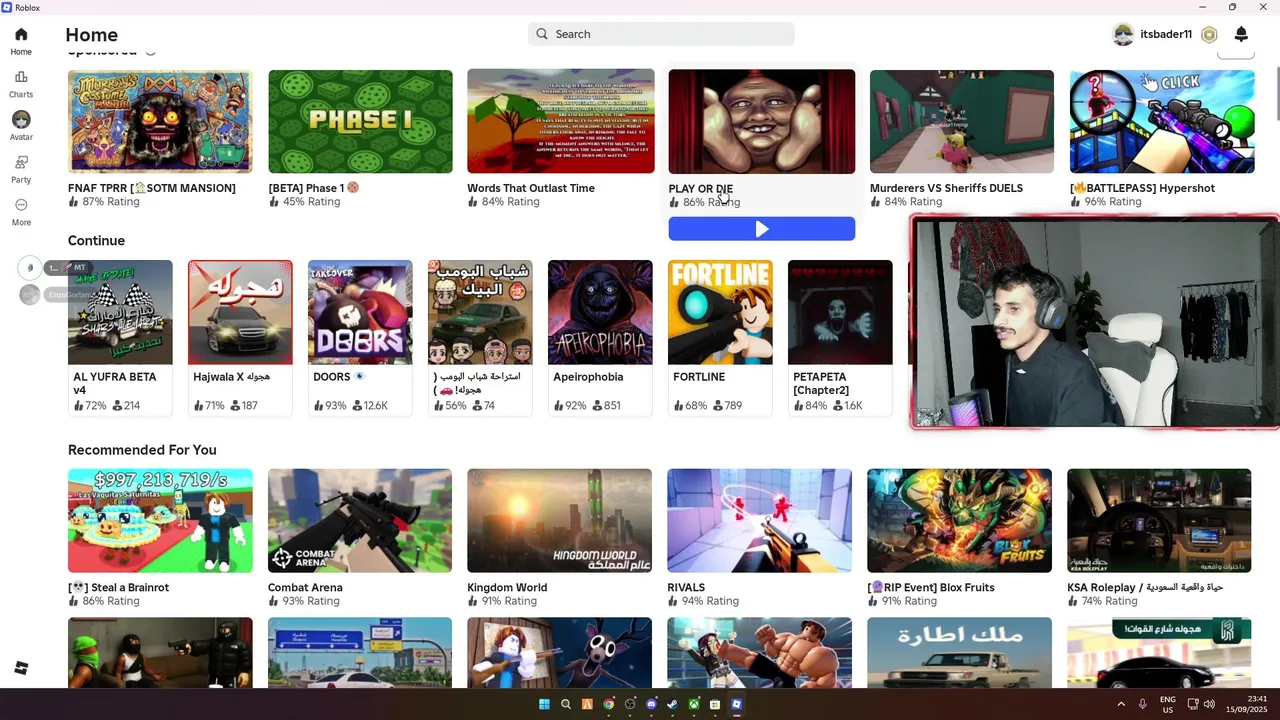Open the Combat Arena game thumbnail
The image size is (1280, 720).
click(360, 521)
